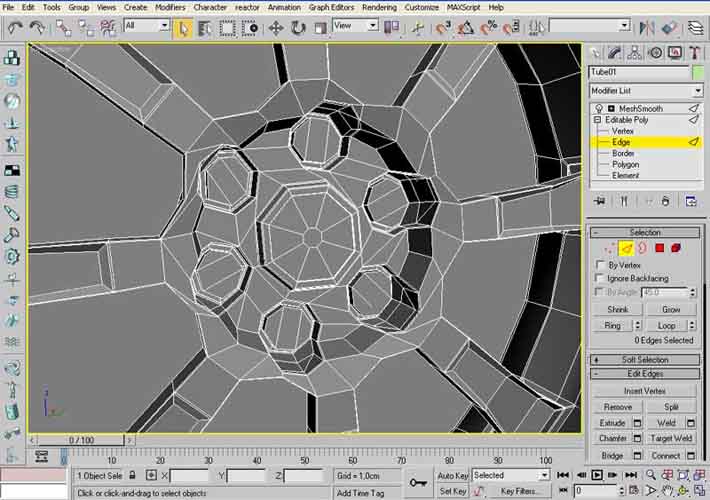
Task: Activate the Select and Rotate tool
Action: (298, 27)
